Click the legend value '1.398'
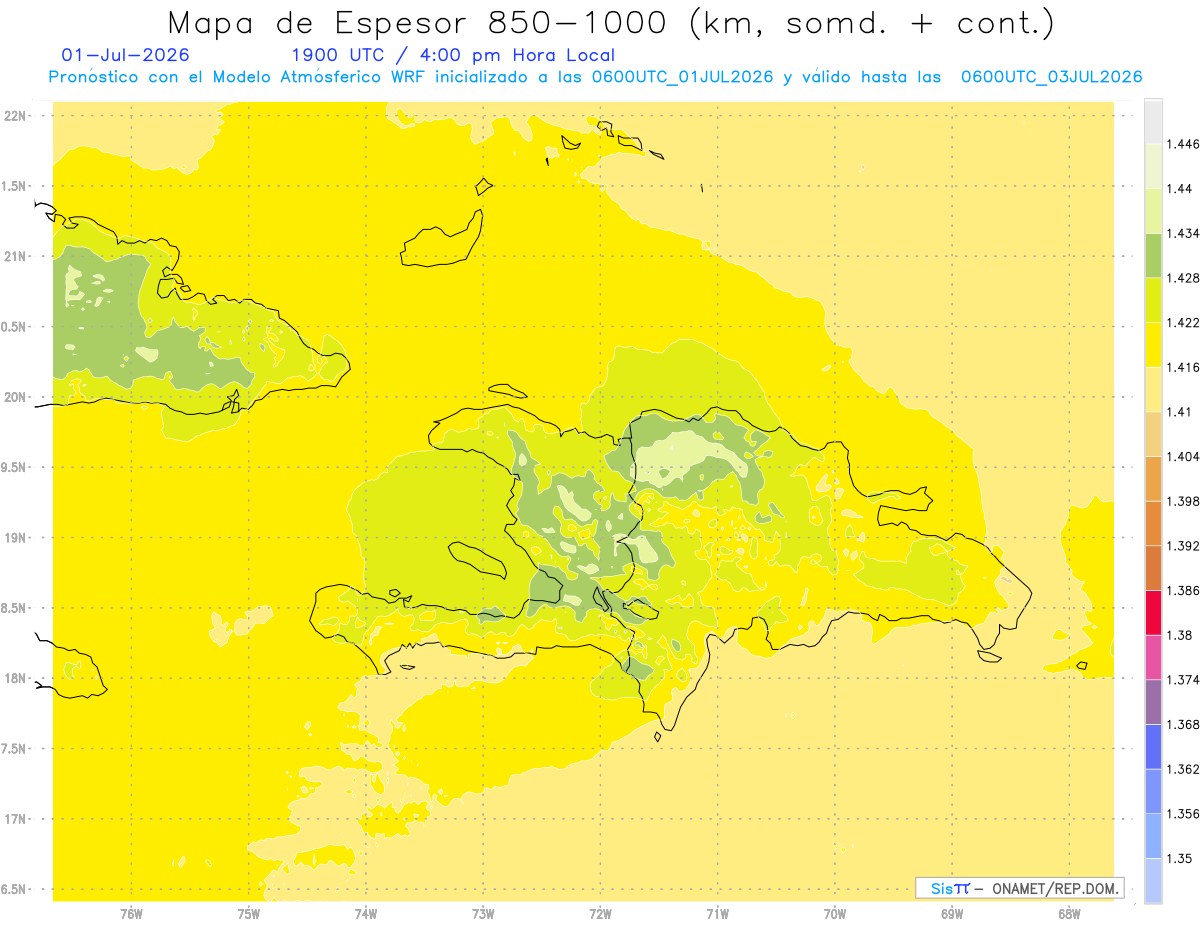Viewport: 1200px width, 927px height. [x=1184, y=501]
